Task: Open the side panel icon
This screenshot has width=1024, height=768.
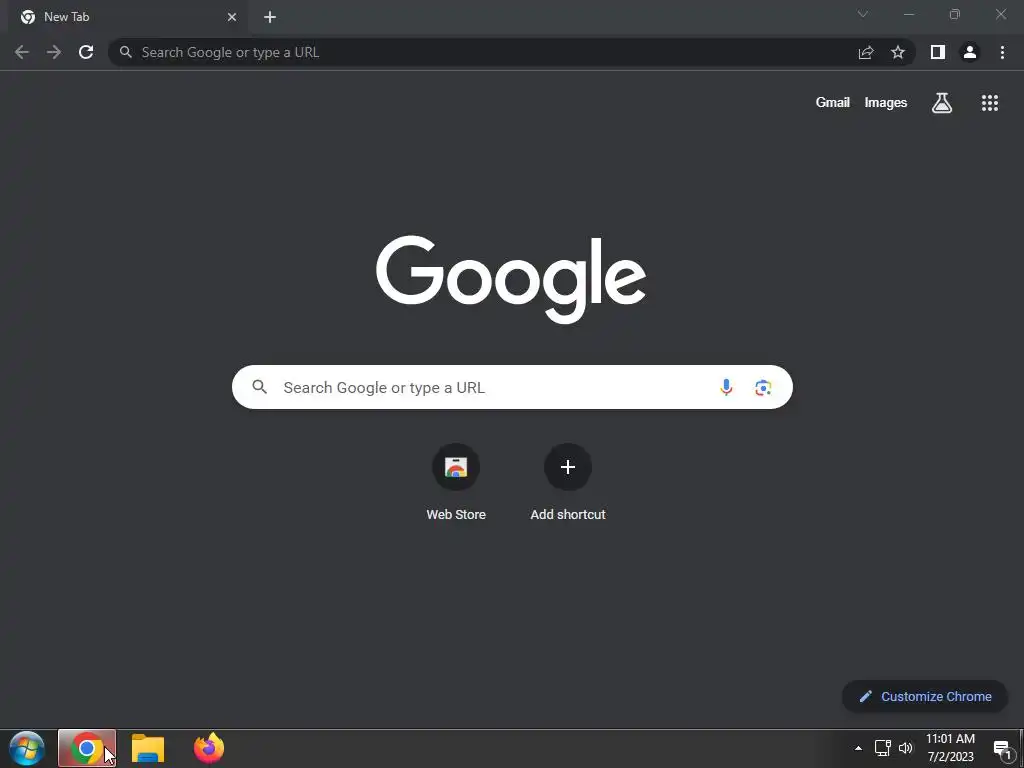Action: point(938,52)
